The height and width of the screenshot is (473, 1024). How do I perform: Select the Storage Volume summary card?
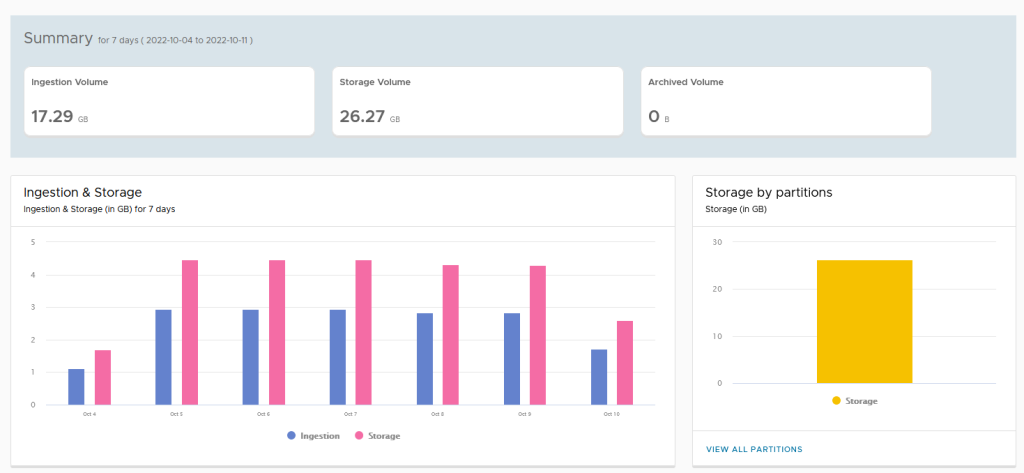(477, 101)
